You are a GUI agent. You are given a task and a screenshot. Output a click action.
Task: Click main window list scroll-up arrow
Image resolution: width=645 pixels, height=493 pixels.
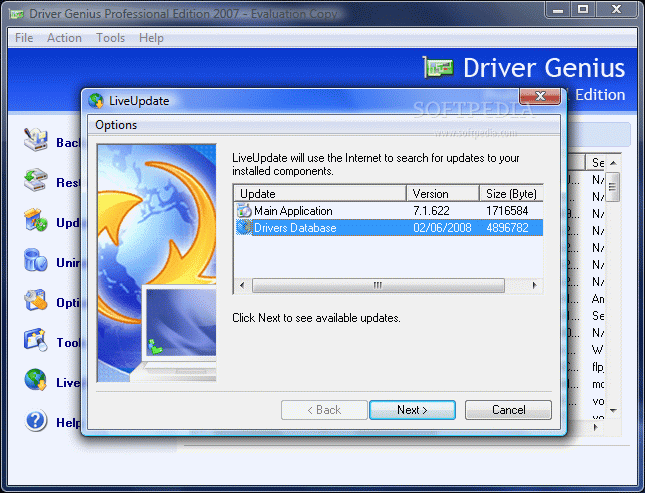click(613, 163)
